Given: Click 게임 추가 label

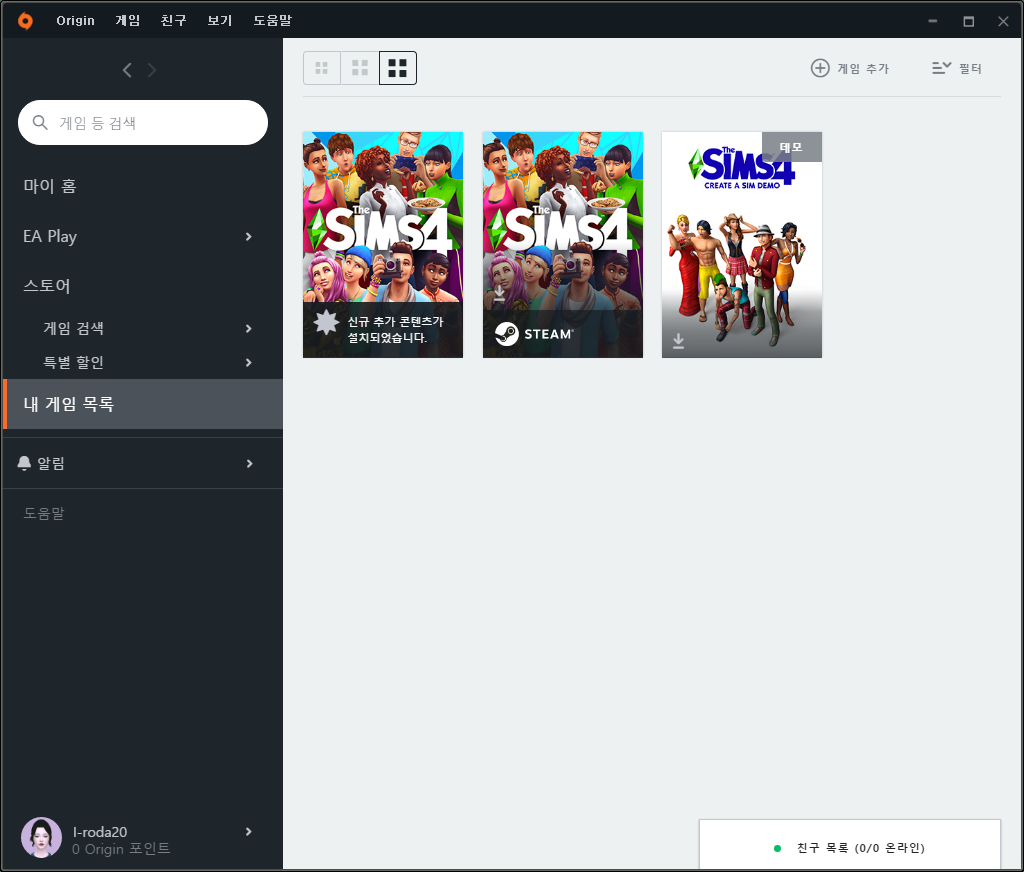Looking at the screenshot, I should coord(863,69).
